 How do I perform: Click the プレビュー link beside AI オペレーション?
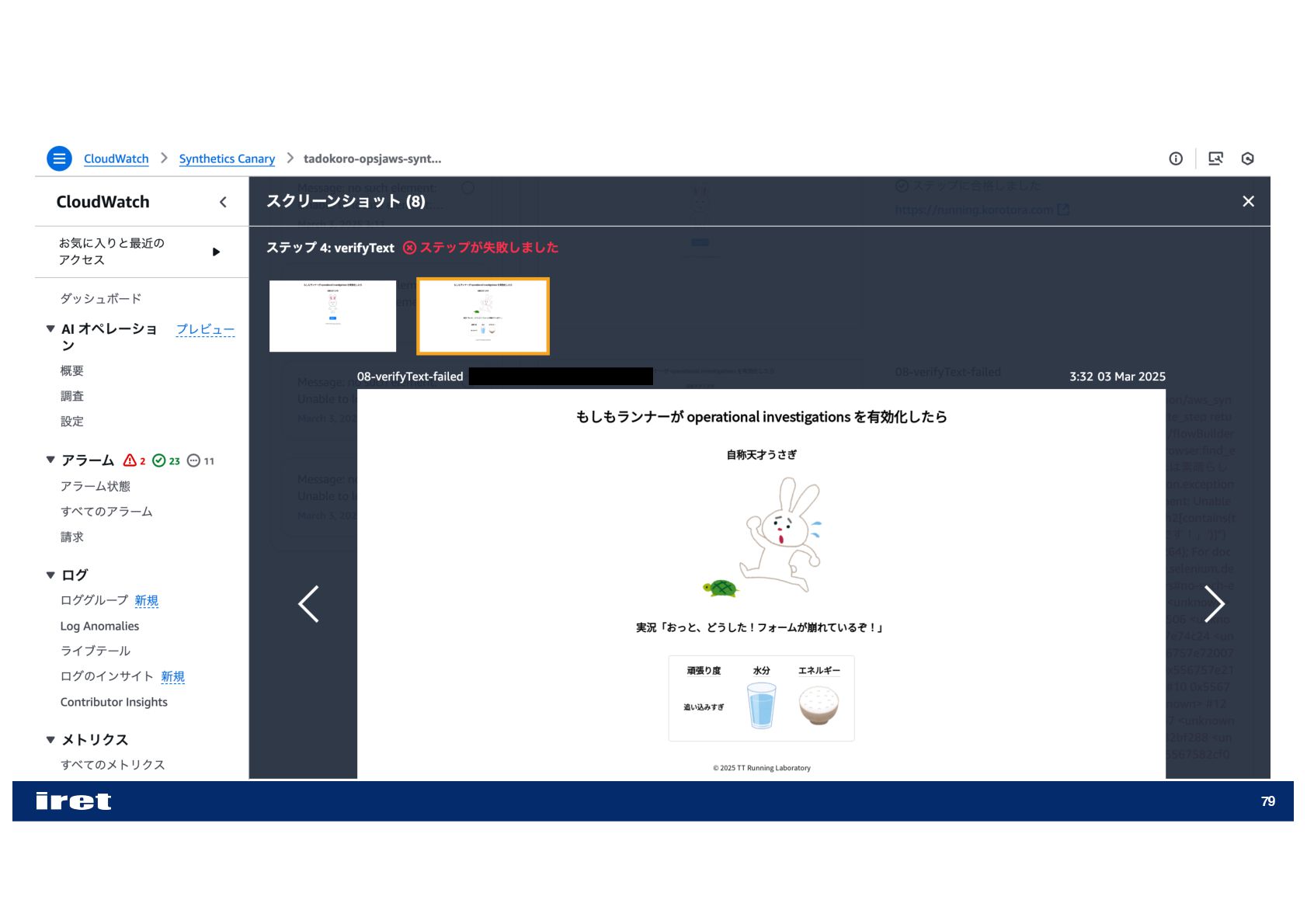(x=205, y=329)
